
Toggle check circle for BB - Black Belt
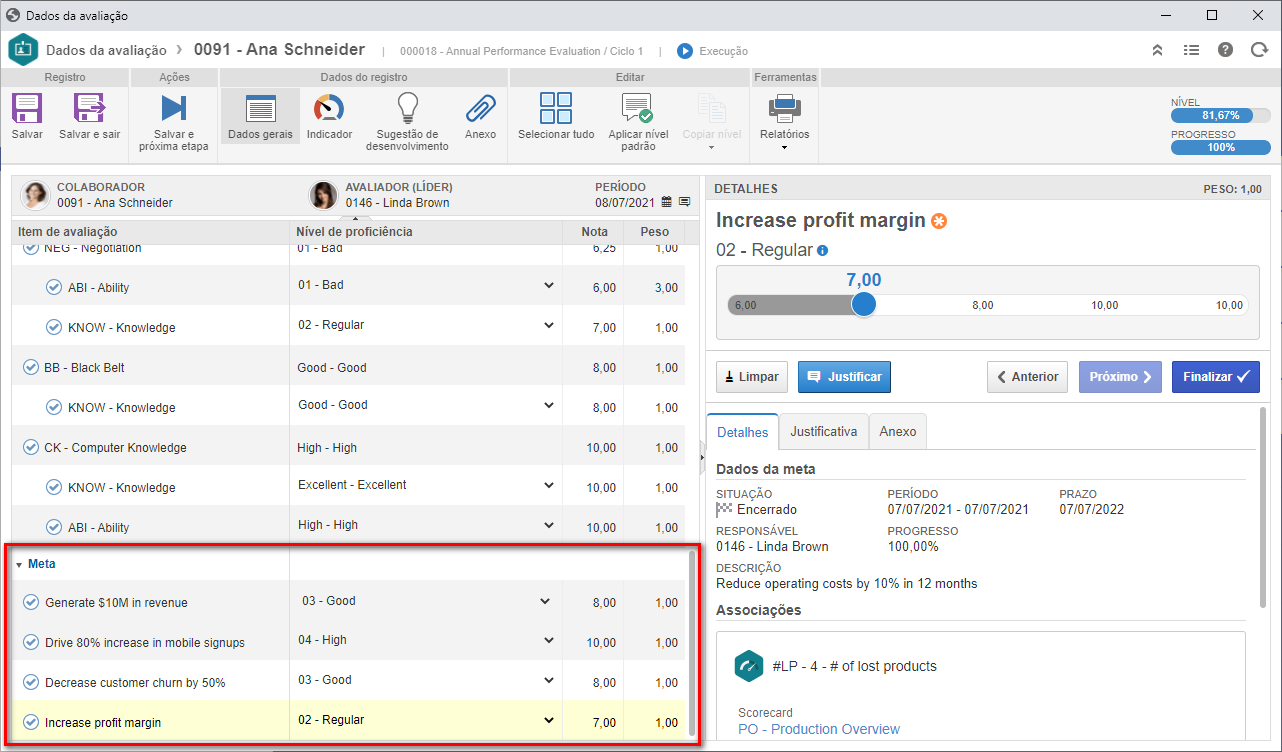coord(30,367)
